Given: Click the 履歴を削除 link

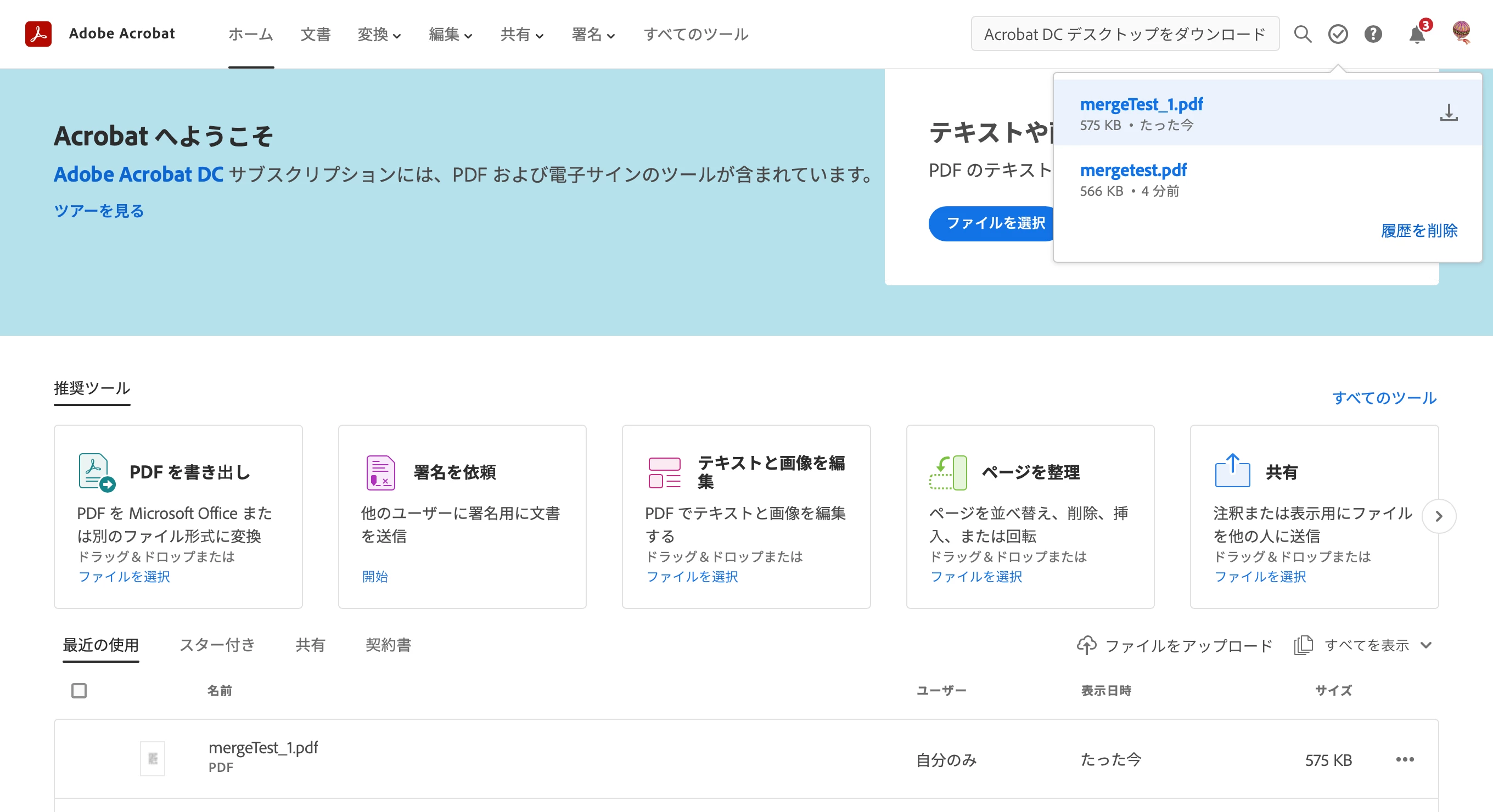Looking at the screenshot, I should coord(1419,230).
